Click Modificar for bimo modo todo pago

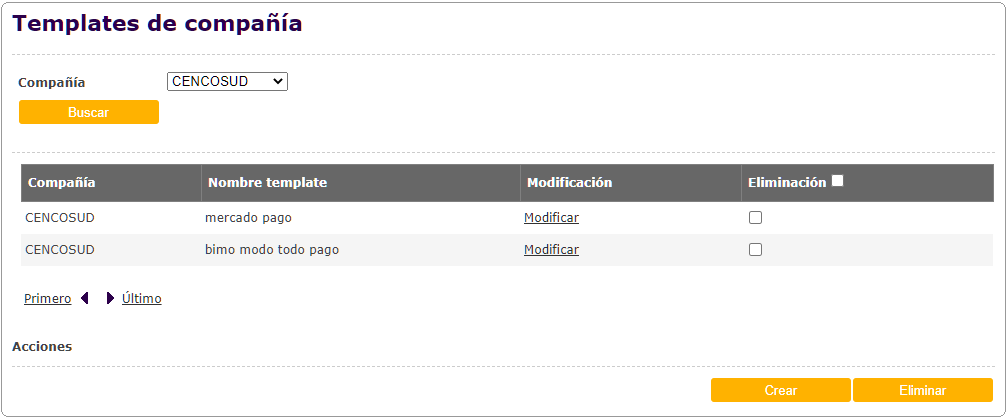point(551,250)
